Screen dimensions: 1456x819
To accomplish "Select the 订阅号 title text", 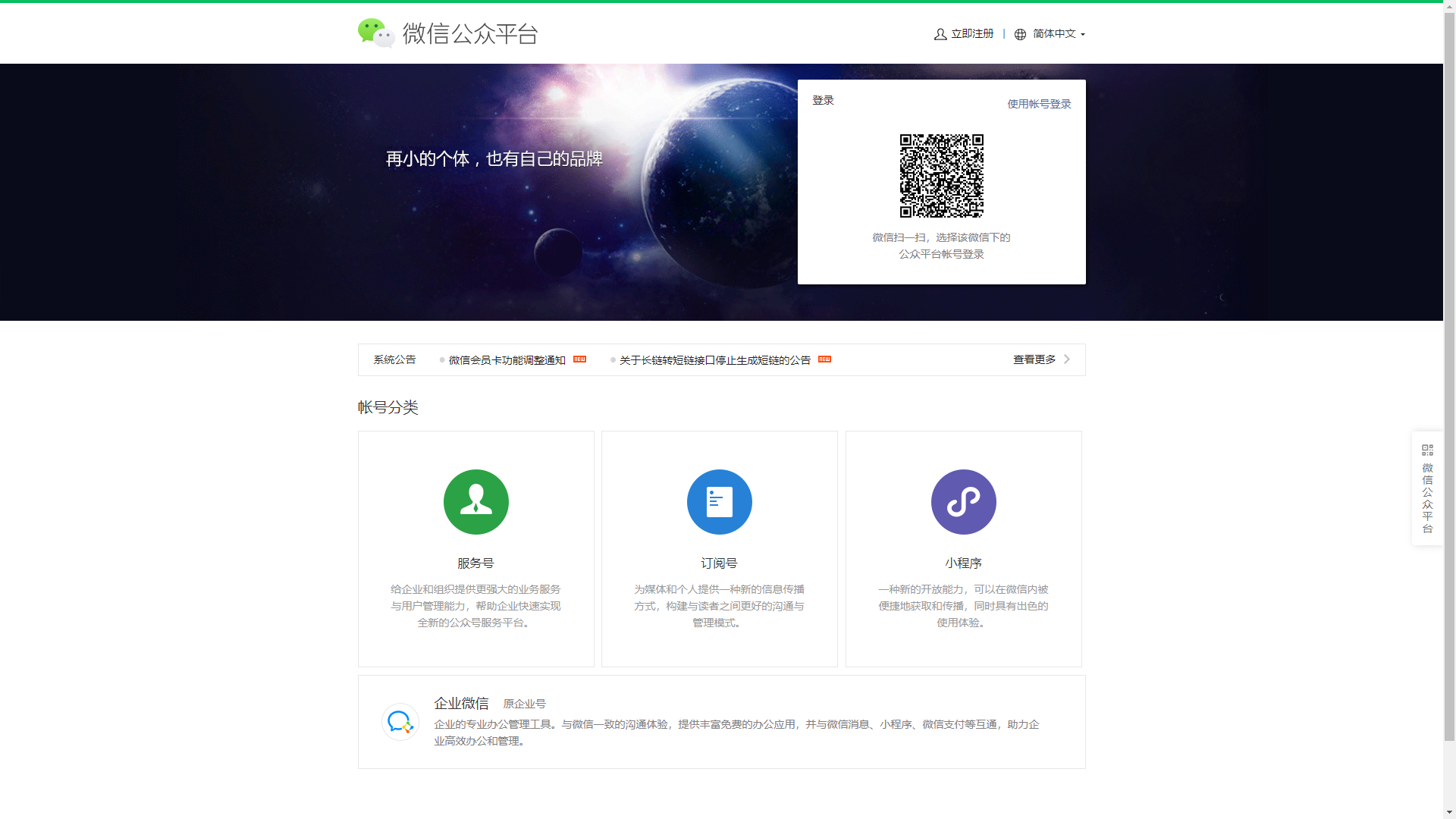I will point(719,563).
